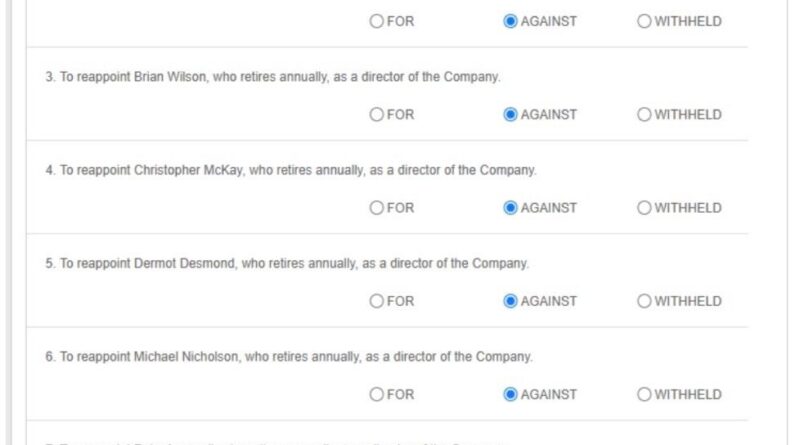Choose WITHHELD for Dermot Desmond resolution
800x445 pixels.
pyautogui.click(x=644, y=301)
